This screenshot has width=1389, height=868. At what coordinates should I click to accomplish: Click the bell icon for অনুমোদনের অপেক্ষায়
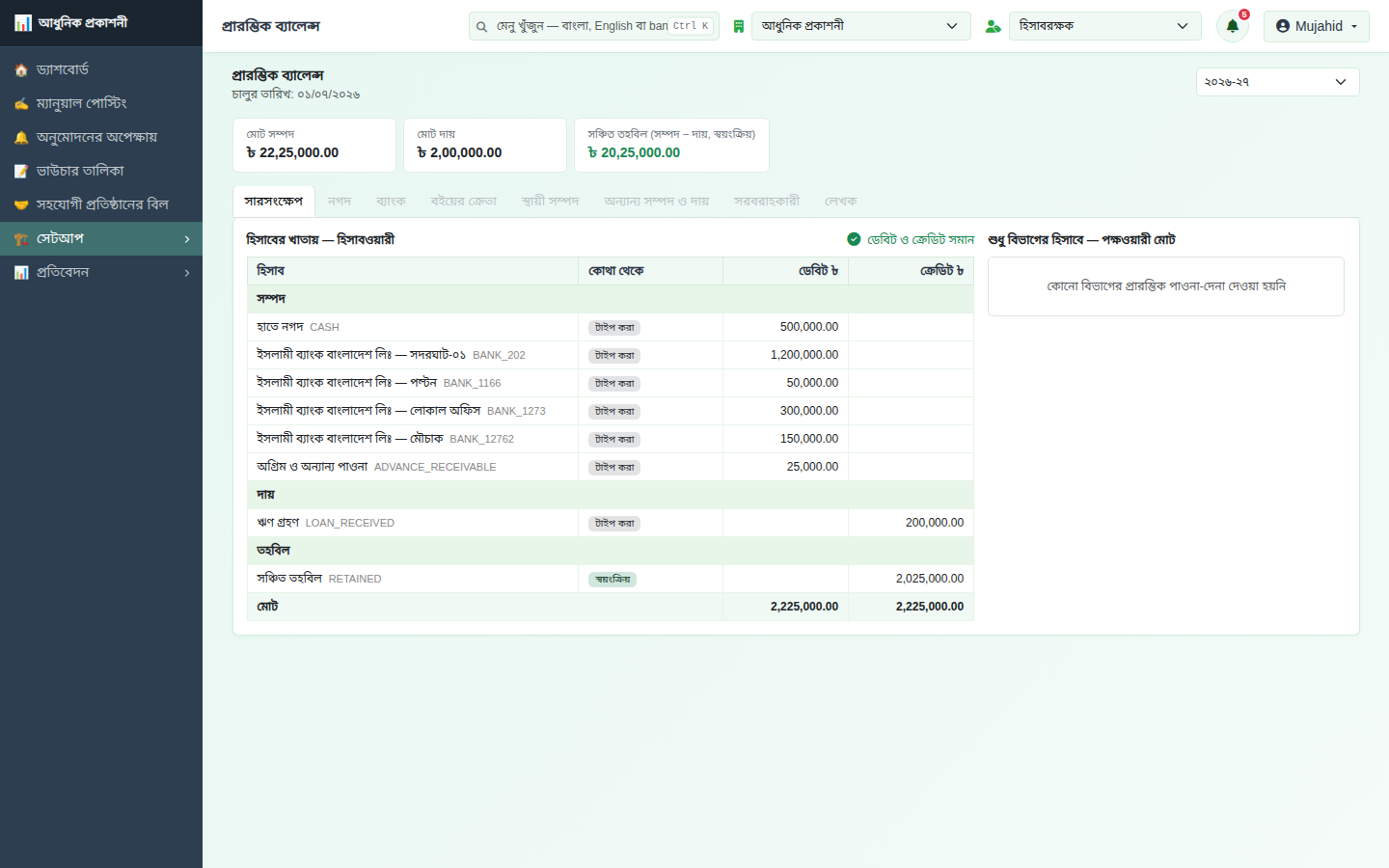click(x=21, y=138)
